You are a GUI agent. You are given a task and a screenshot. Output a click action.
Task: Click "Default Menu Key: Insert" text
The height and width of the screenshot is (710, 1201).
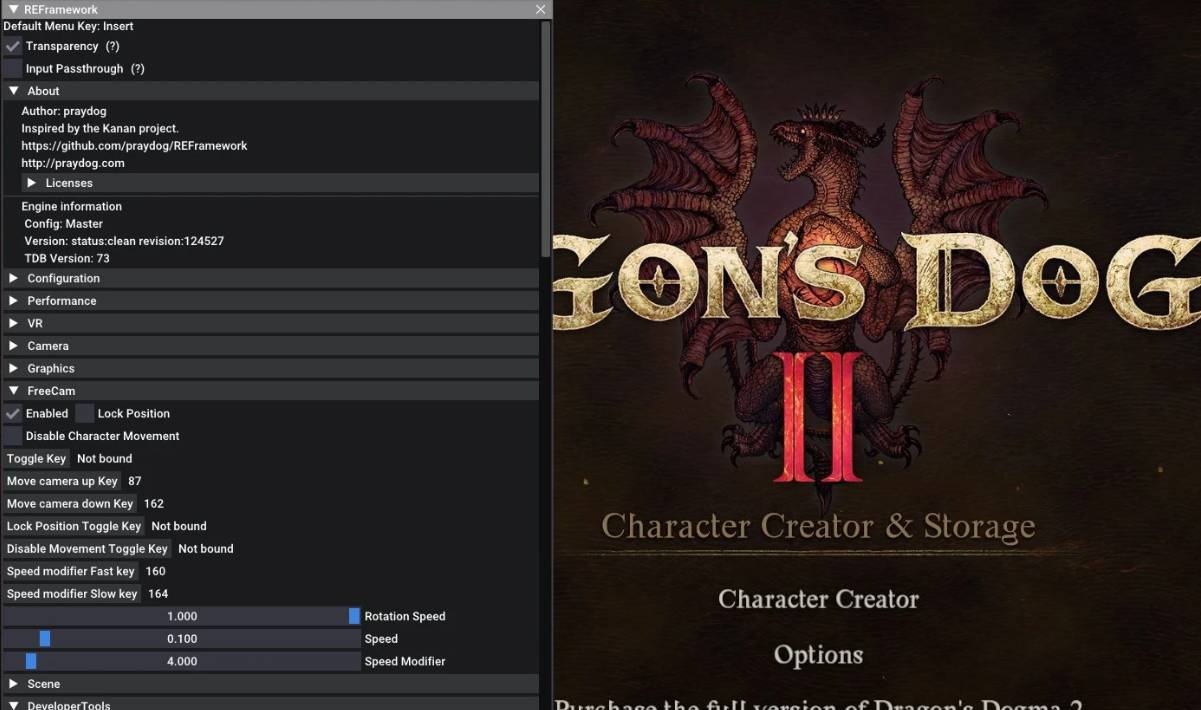(68, 26)
